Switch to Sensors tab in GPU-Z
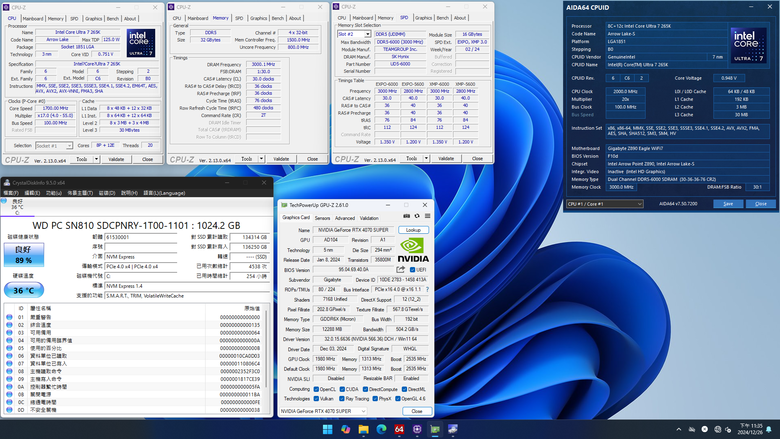This screenshot has height=439, width=780. click(x=322, y=218)
